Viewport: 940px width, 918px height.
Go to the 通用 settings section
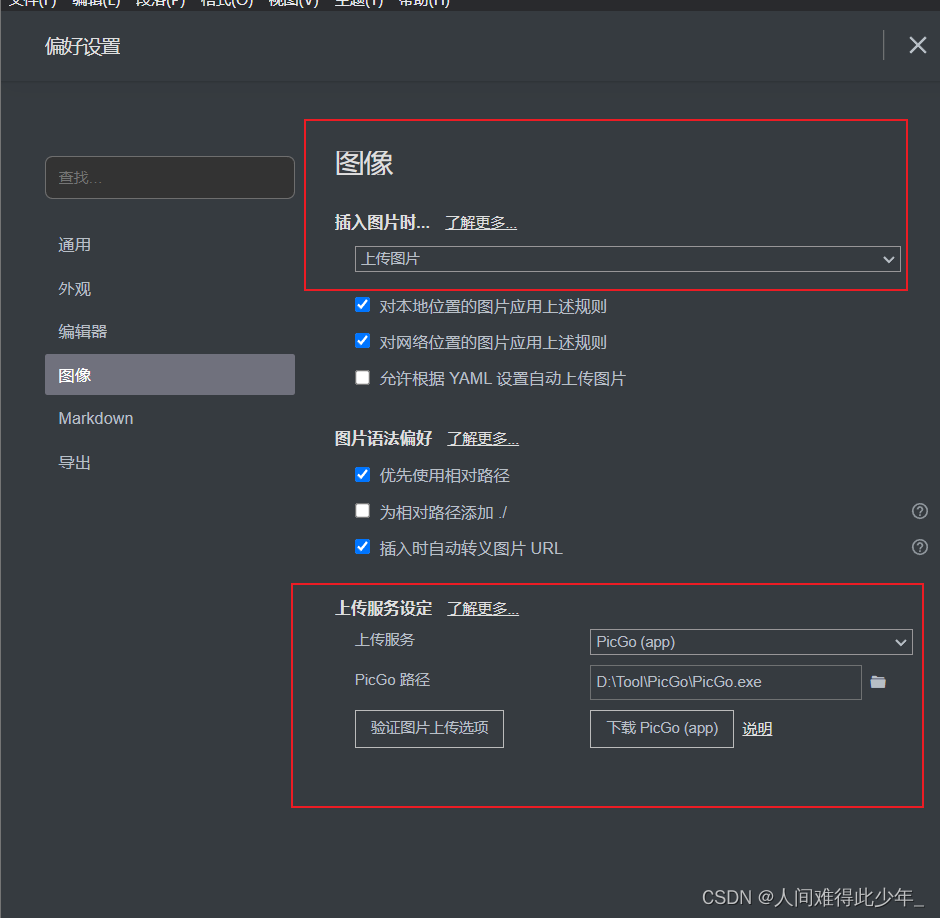tap(75, 245)
